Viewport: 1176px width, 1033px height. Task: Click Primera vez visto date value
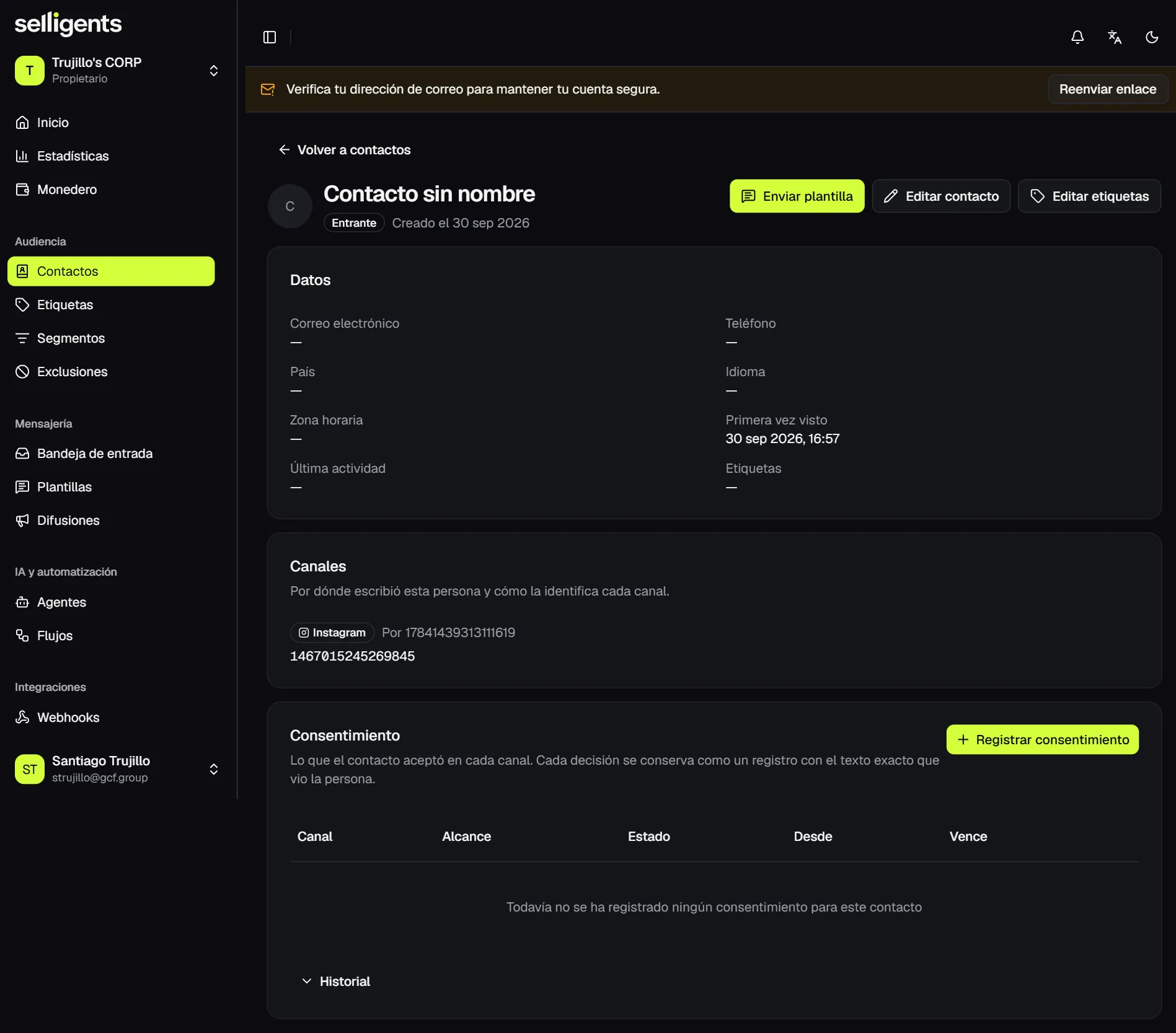point(782,439)
